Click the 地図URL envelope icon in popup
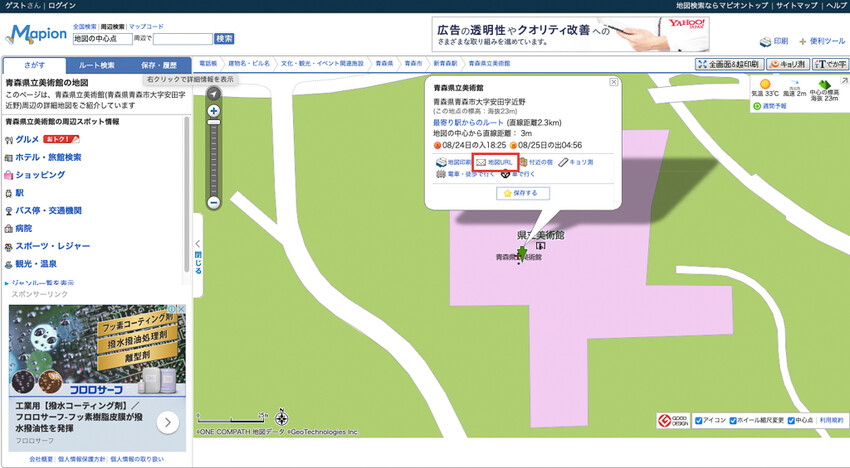This screenshot has height=468, width=850. pyautogui.click(x=481, y=162)
